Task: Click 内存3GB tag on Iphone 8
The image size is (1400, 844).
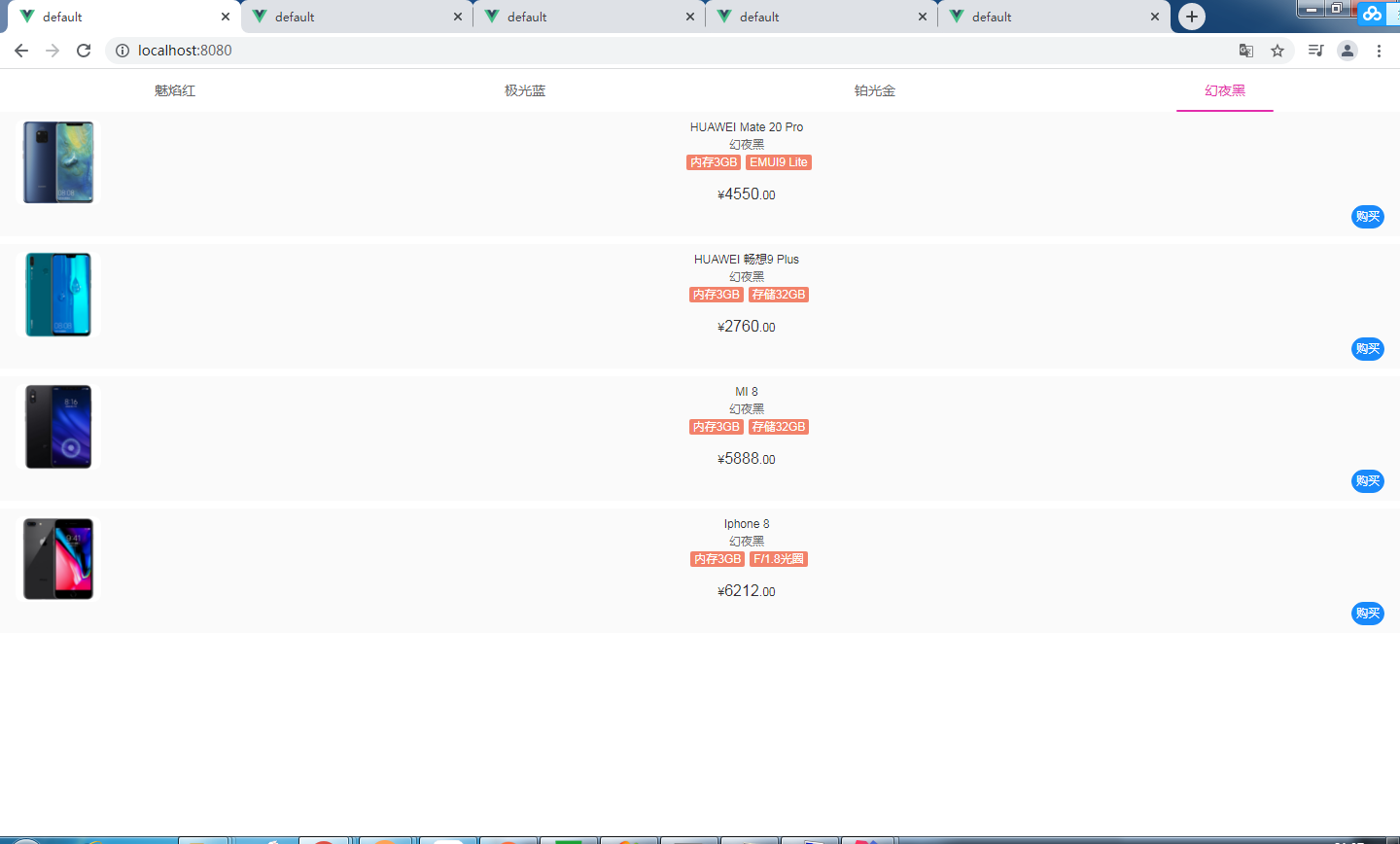Action: coord(717,559)
